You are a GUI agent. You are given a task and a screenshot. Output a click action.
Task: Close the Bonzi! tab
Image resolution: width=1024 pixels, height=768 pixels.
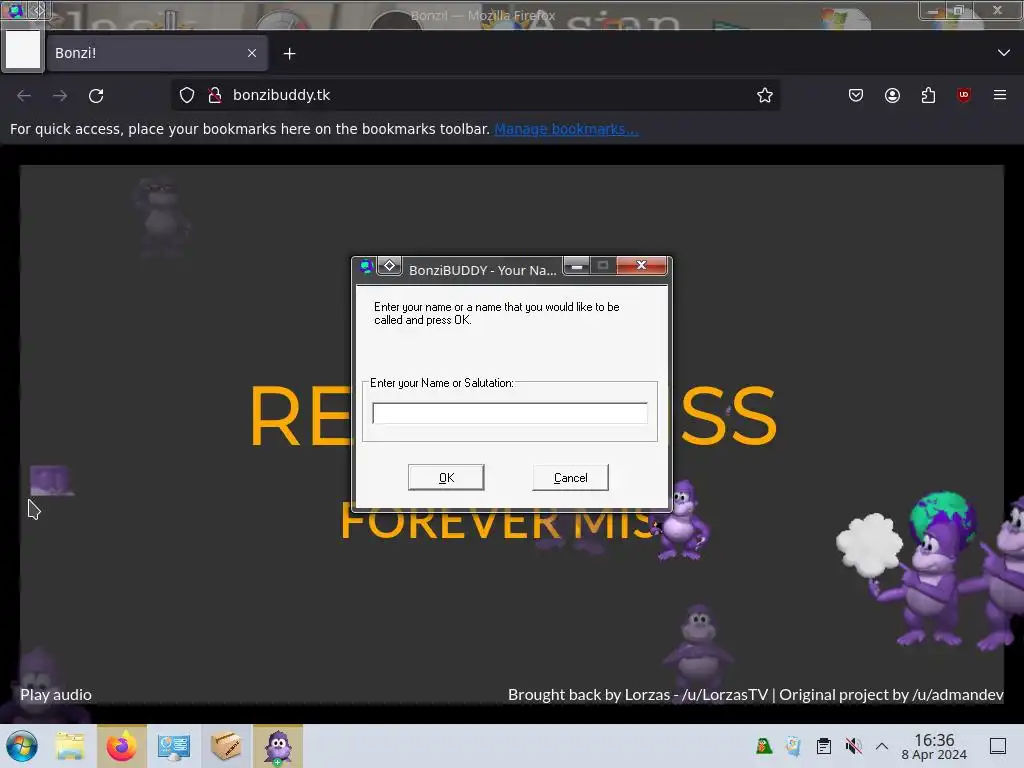point(252,53)
